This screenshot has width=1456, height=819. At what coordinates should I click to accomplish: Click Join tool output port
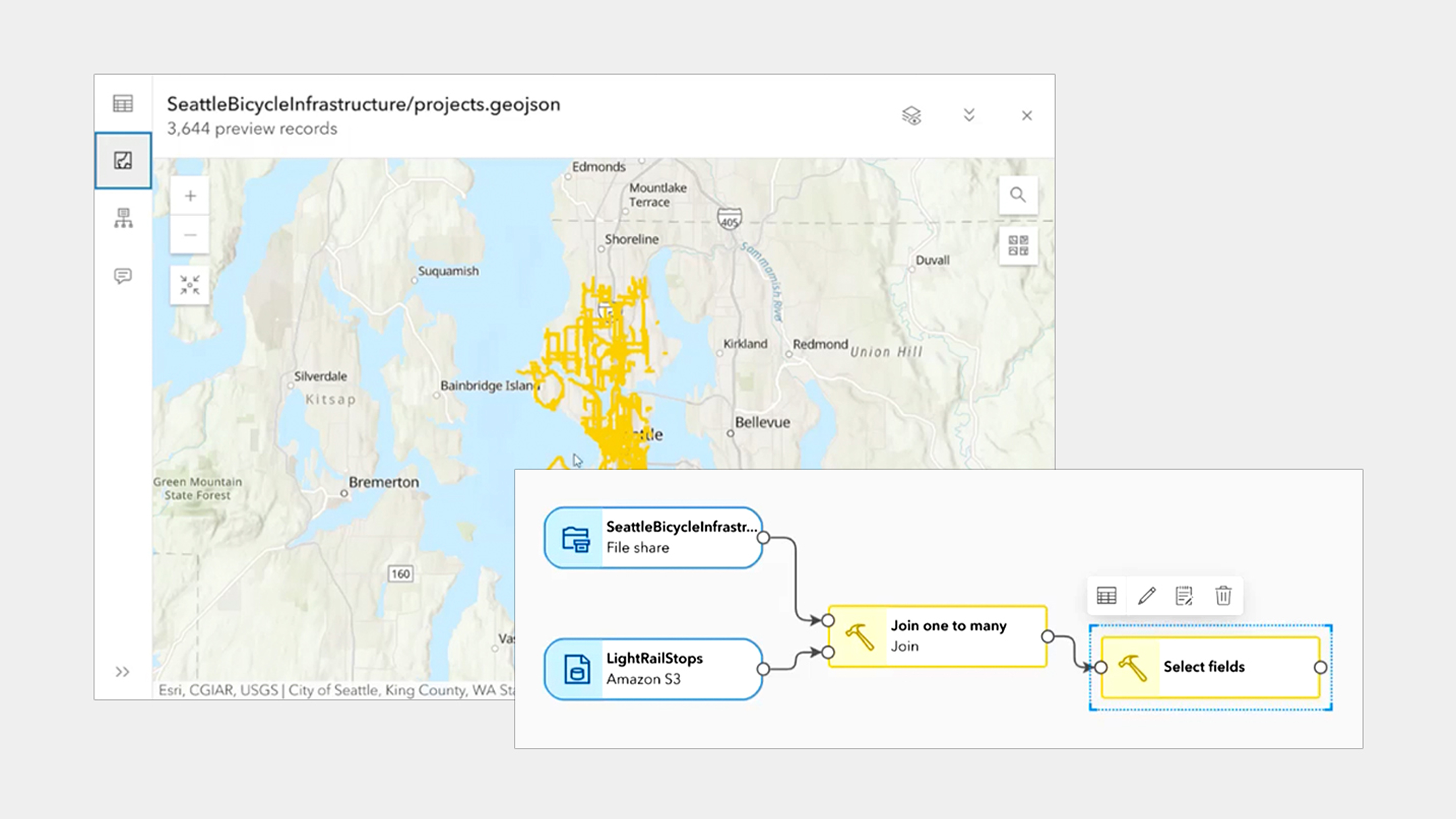point(1048,636)
